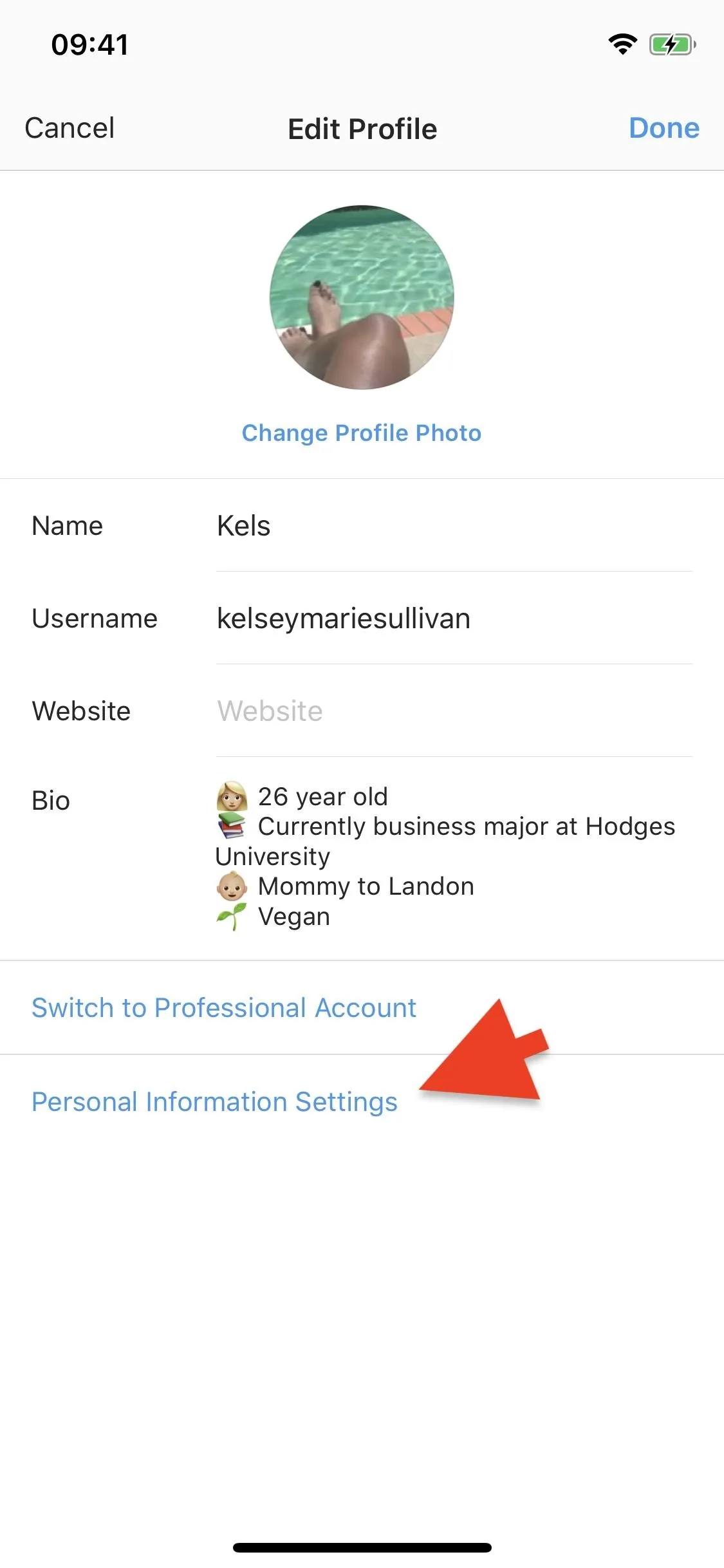724x1568 pixels.
Task: Edit the Name field containing Kels
Action: point(454,526)
